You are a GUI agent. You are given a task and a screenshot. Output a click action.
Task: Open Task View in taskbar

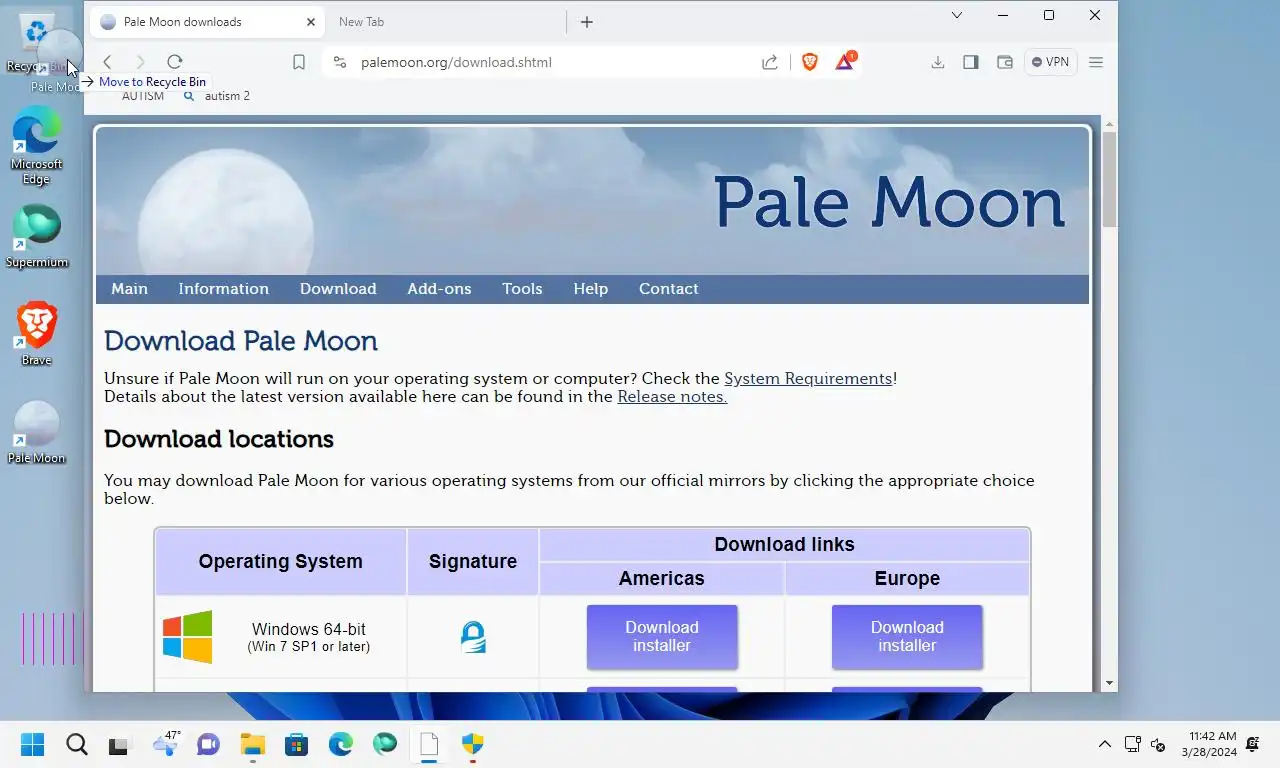tap(119, 744)
